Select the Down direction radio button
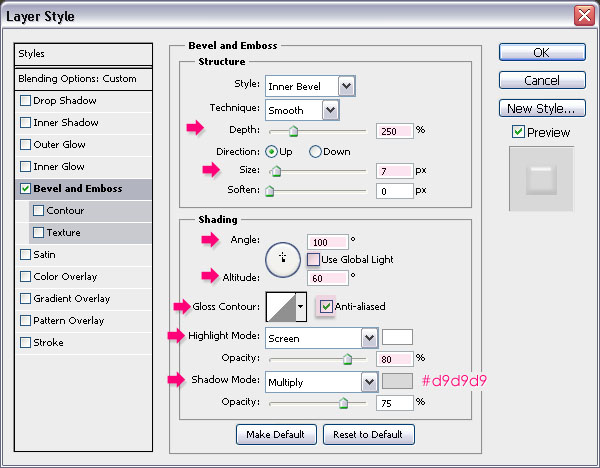 (x=315, y=152)
